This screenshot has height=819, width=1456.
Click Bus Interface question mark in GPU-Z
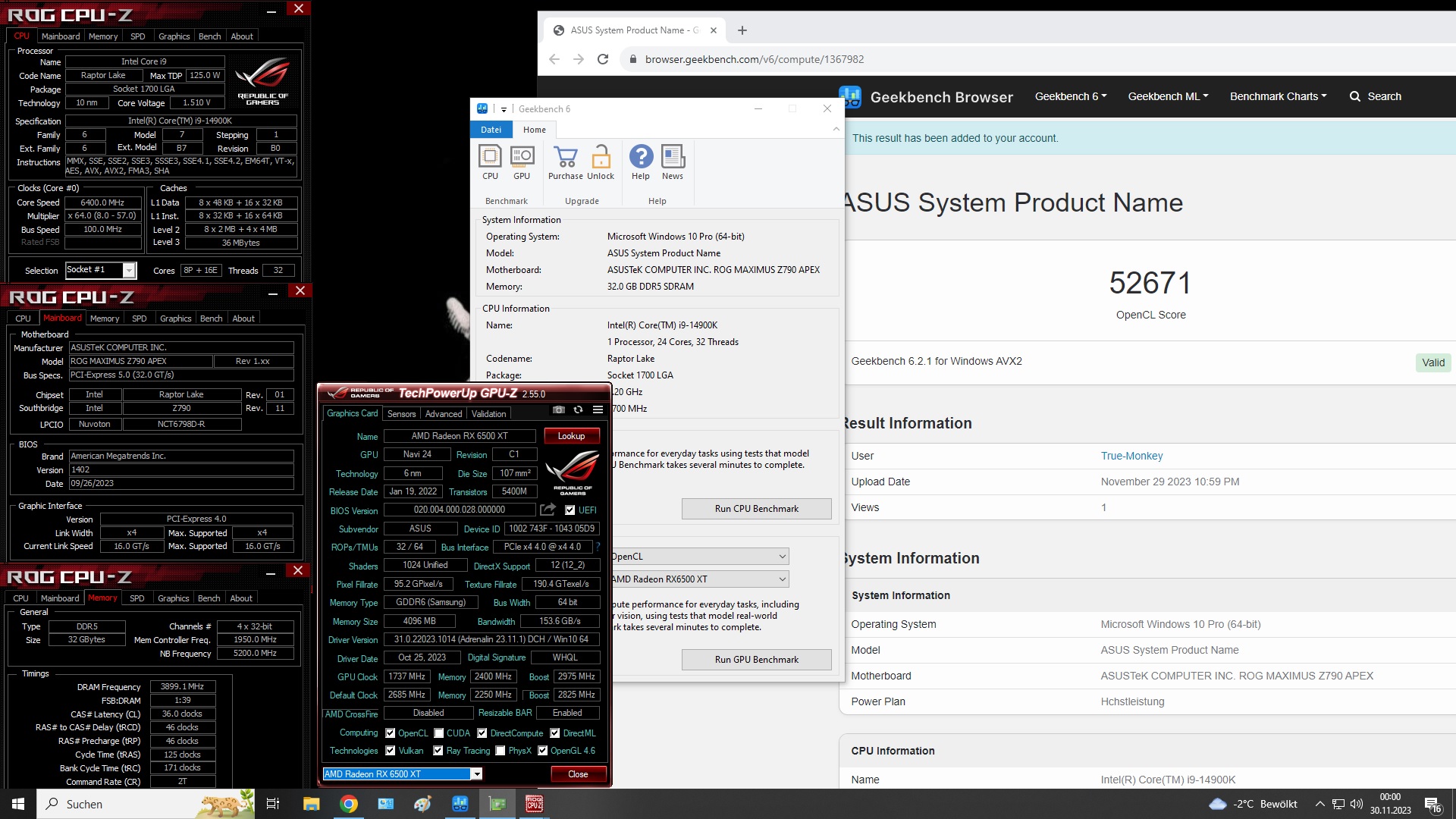click(598, 547)
